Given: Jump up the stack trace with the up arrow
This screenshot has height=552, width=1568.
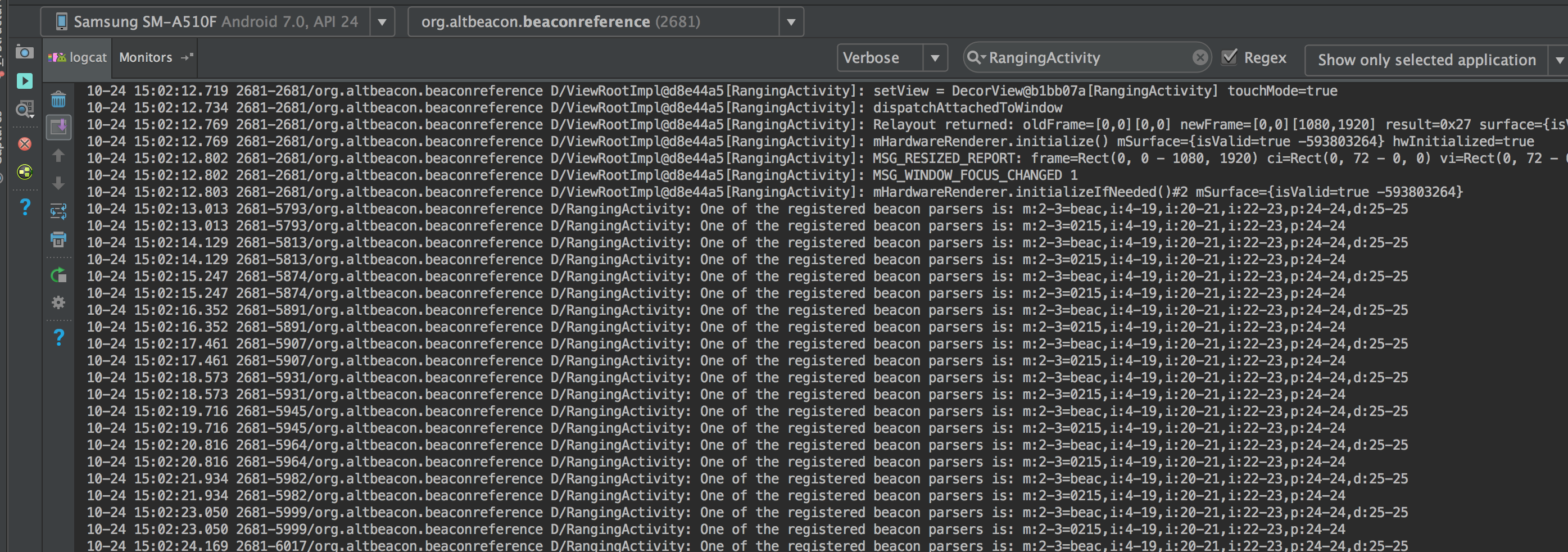Looking at the screenshot, I should [x=58, y=155].
